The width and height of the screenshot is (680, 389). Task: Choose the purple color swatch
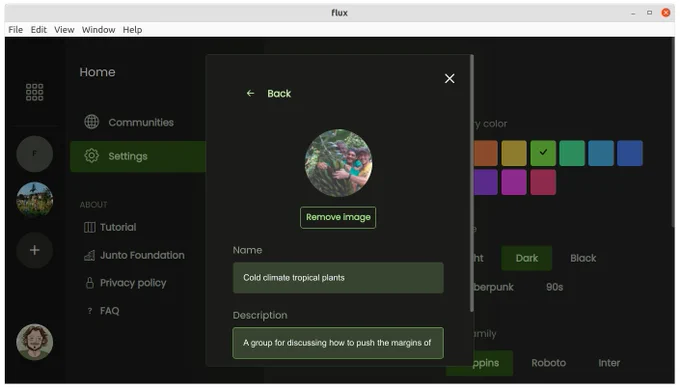[485, 182]
